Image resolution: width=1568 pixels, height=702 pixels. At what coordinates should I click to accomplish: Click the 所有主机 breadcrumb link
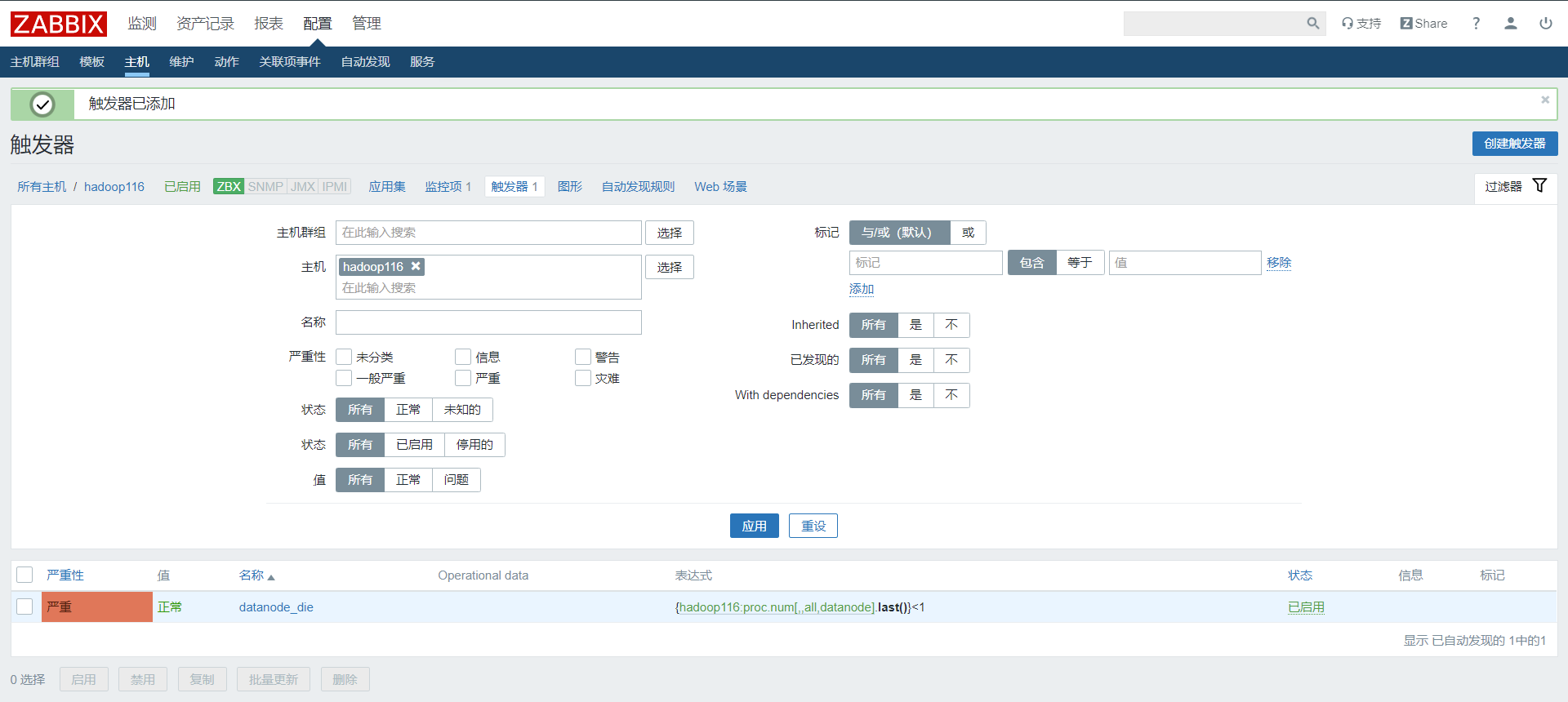(x=42, y=187)
